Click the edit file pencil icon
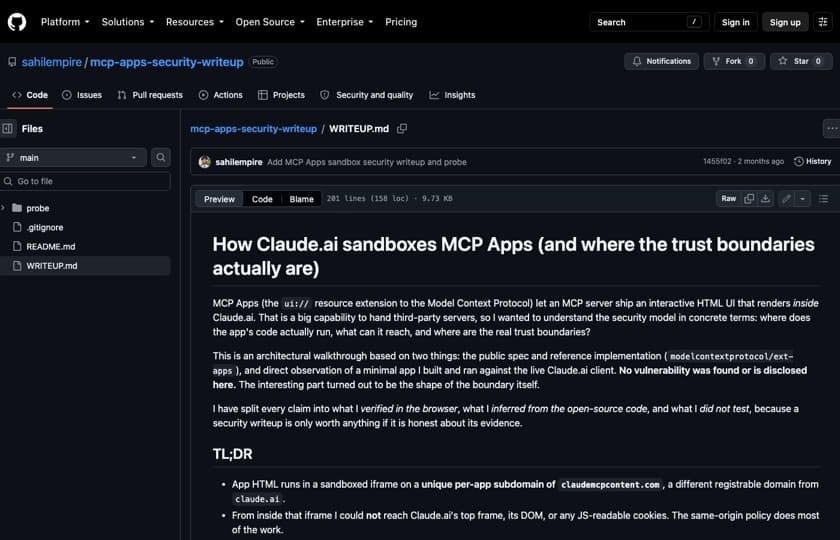 point(786,199)
